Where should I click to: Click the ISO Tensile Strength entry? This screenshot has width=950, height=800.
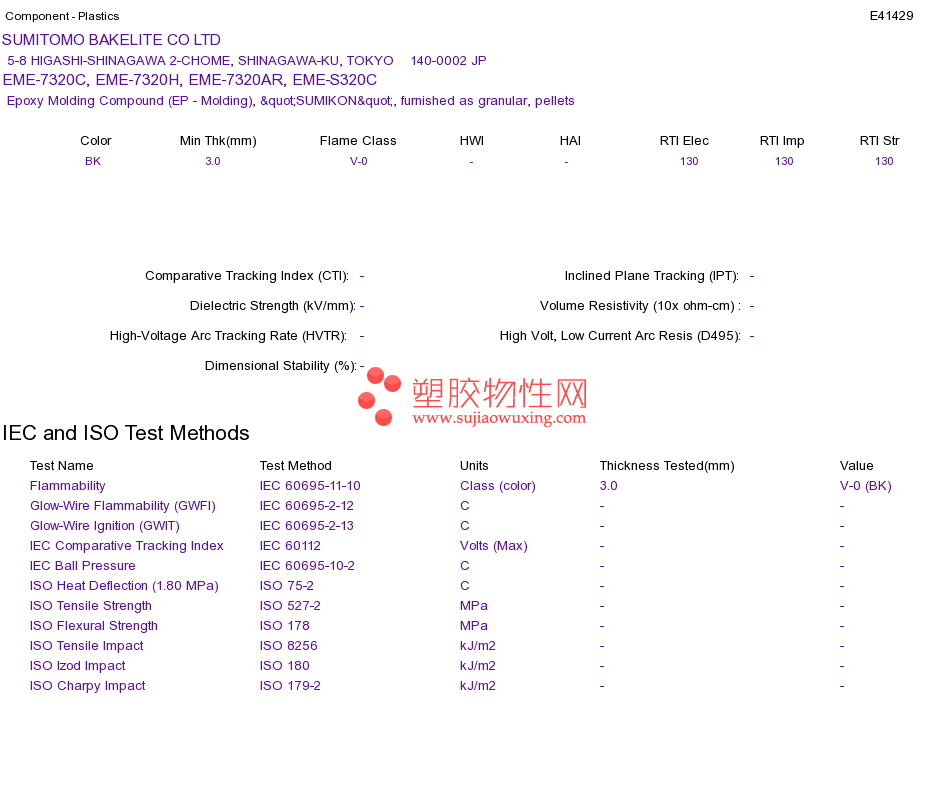(x=91, y=606)
